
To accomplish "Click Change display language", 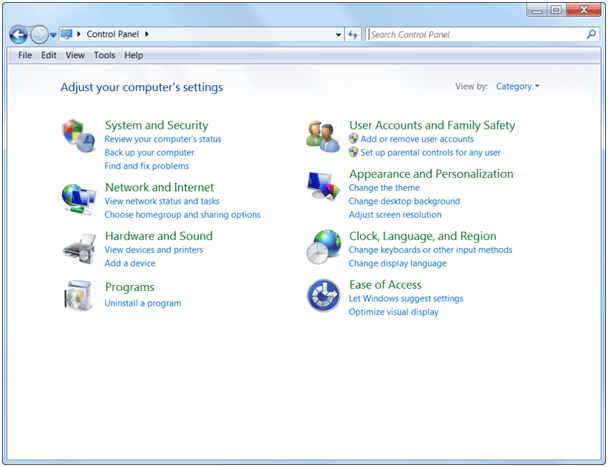I will tap(397, 263).
